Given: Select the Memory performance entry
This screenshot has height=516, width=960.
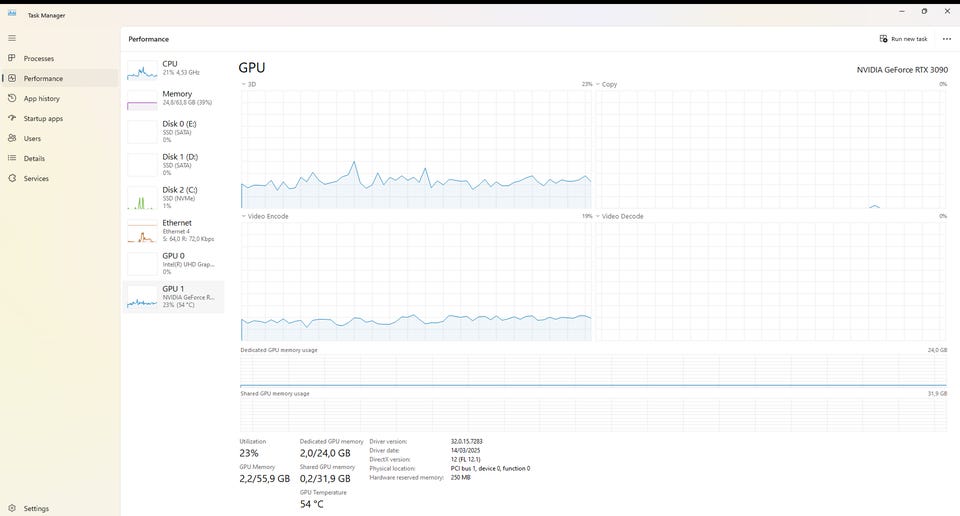Looking at the screenshot, I should tap(174, 99).
